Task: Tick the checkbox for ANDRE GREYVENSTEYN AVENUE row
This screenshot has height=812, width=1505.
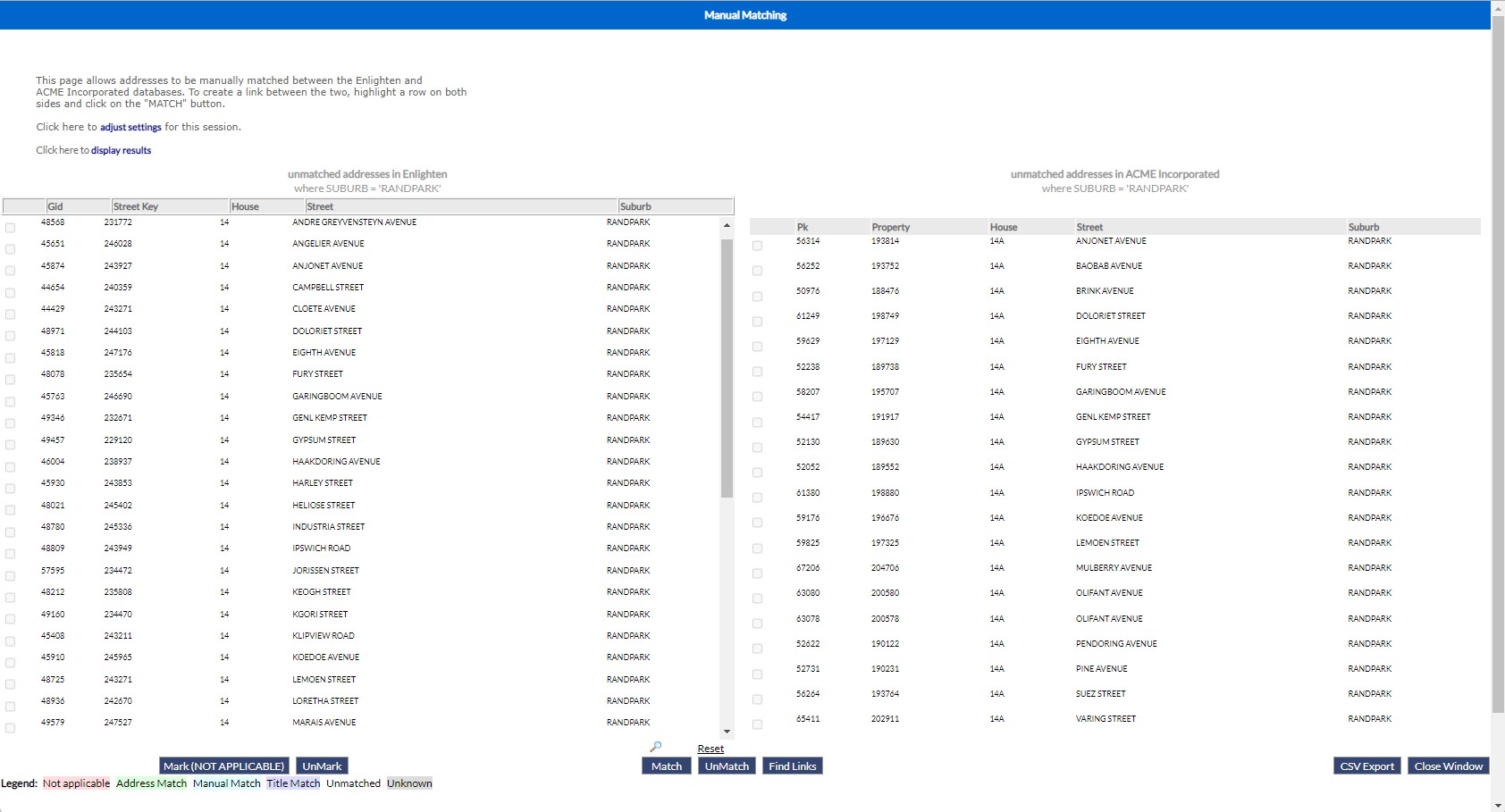Action: click(x=11, y=228)
